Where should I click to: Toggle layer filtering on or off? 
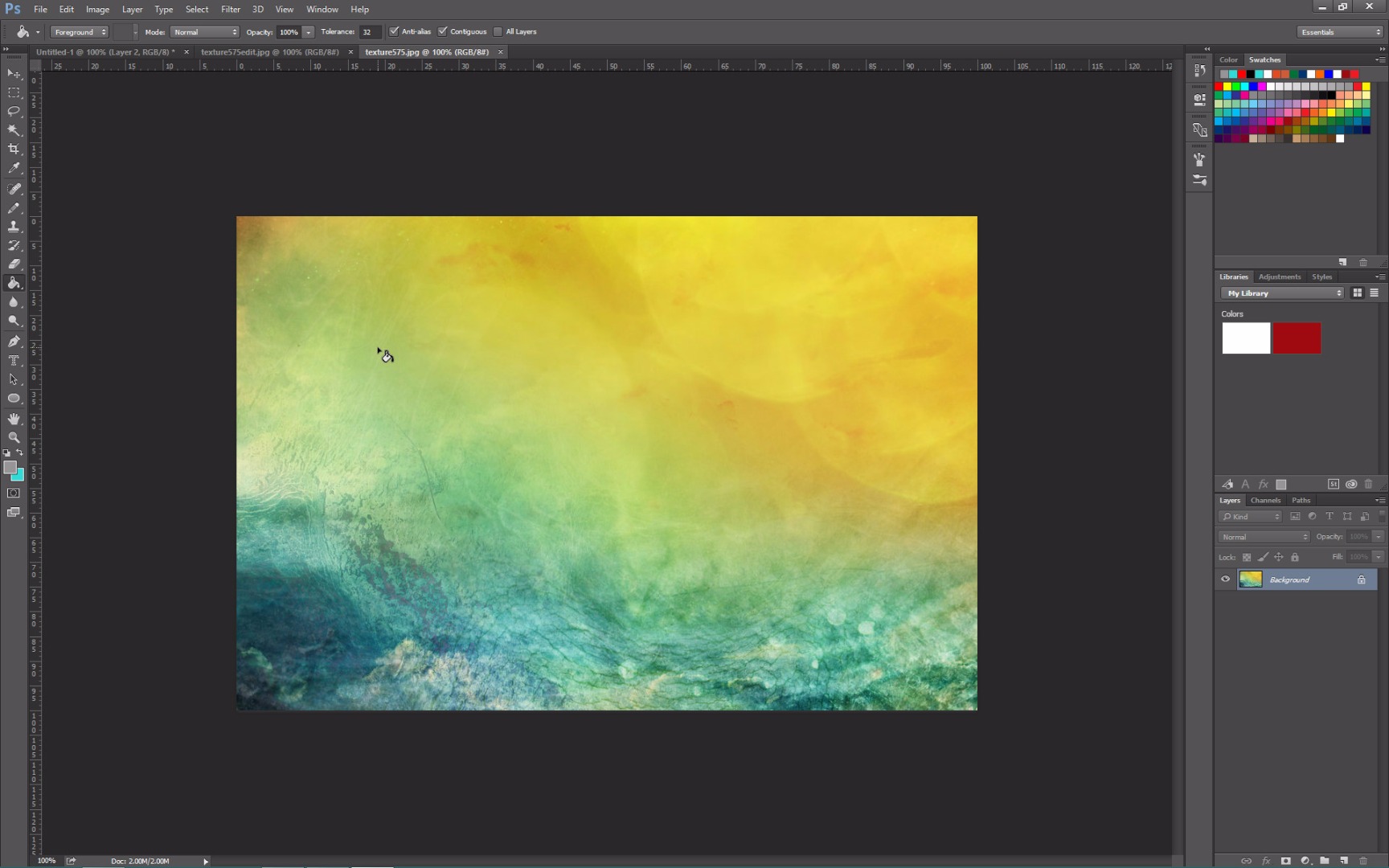(x=1383, y=516)
